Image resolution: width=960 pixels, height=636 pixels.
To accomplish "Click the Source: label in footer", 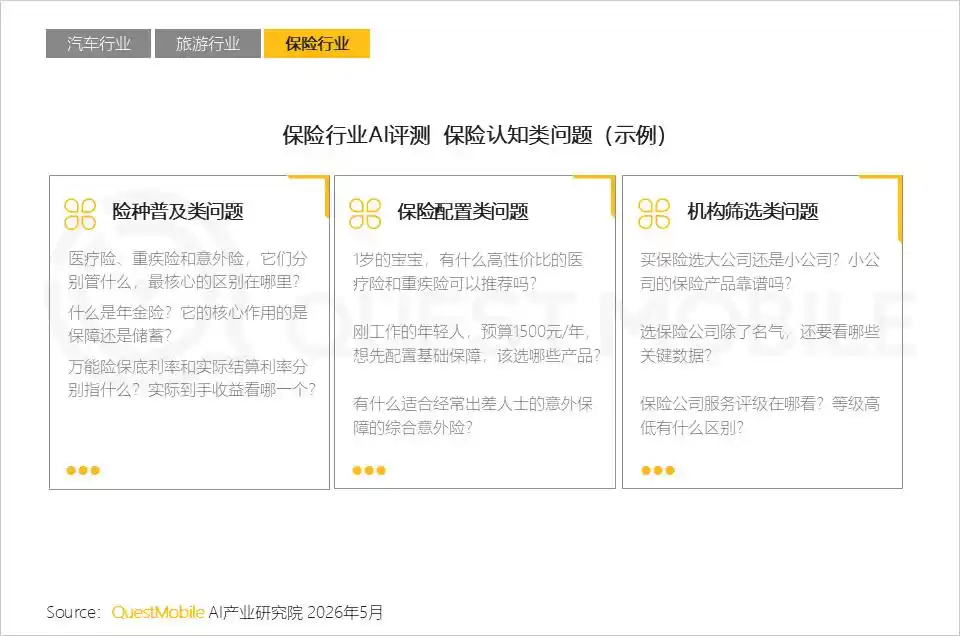I will tap(73, 612).
